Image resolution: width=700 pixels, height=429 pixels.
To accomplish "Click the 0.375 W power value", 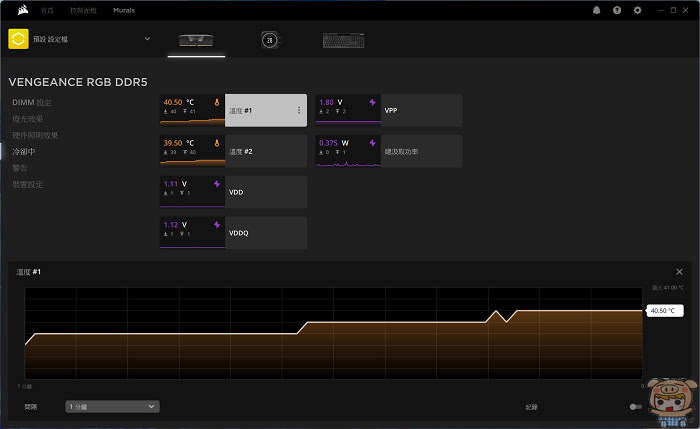I will click(334, 143).
